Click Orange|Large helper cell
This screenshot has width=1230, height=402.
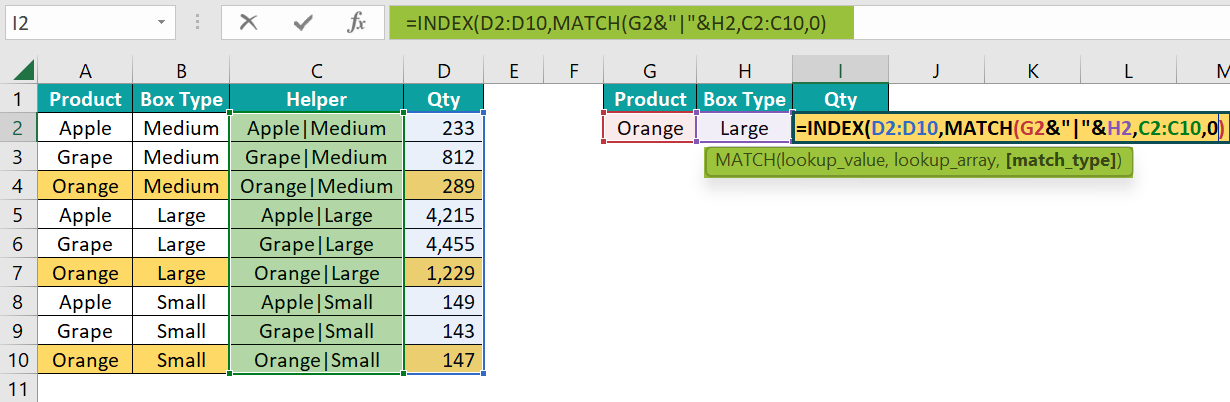click(317, 273)
